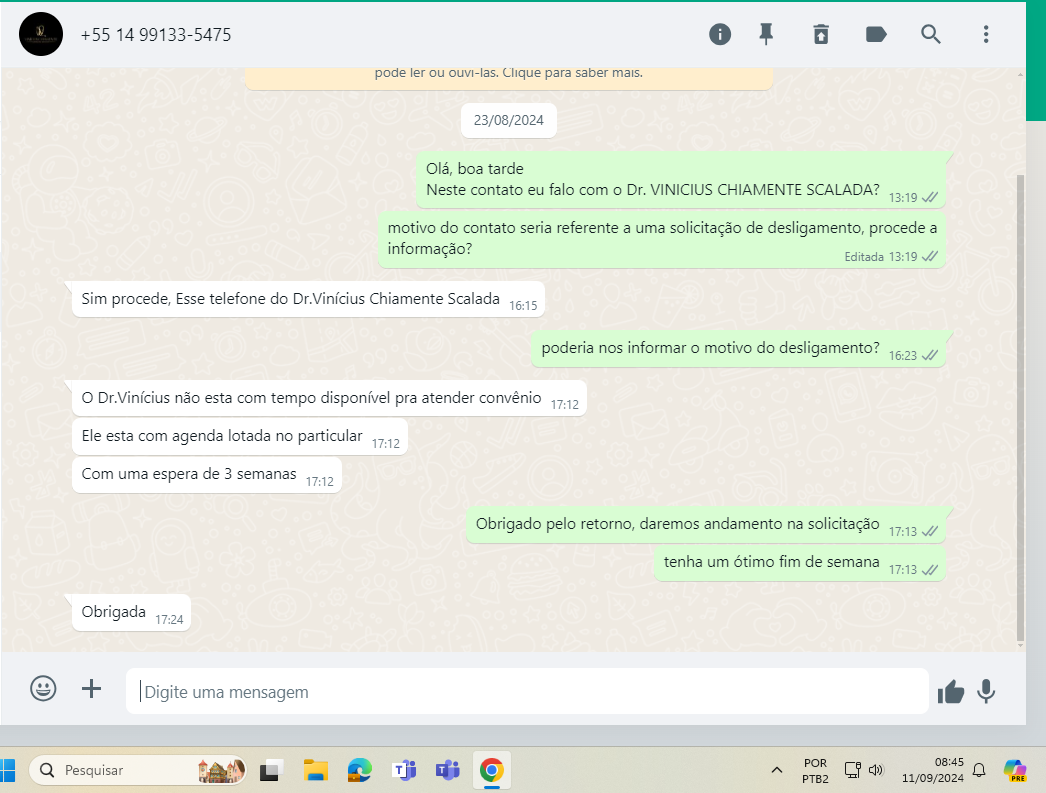
Task: Open the clock showing 08:45 11/09/2024
Action: 933,770
